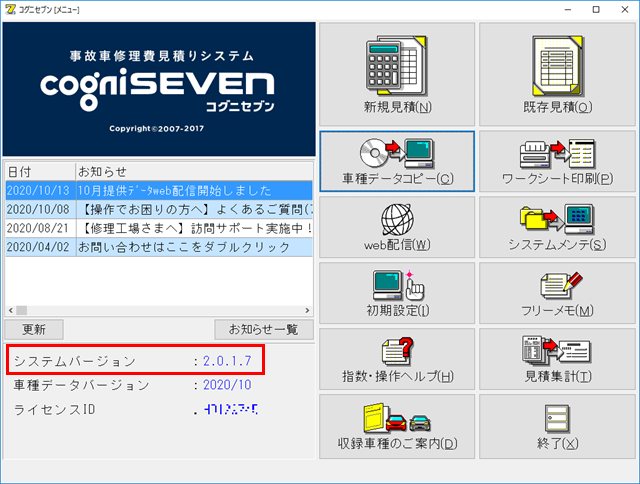Open 新規見積(N) new estimate

(397, 74)
